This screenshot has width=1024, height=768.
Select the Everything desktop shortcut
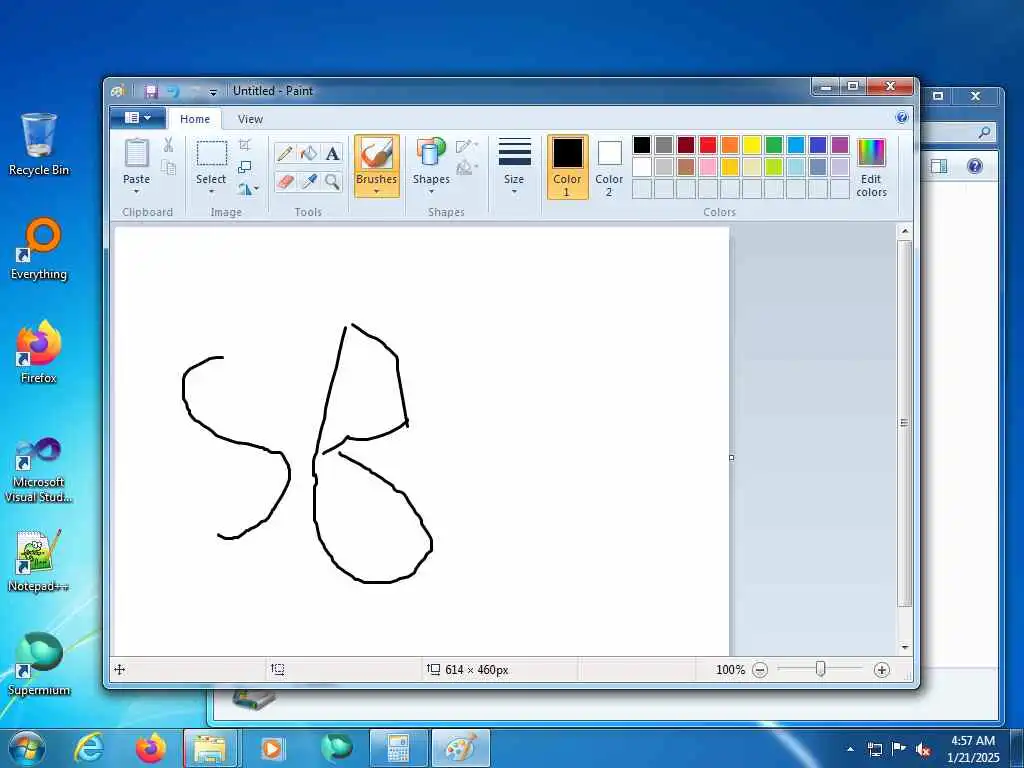[39, 249]
